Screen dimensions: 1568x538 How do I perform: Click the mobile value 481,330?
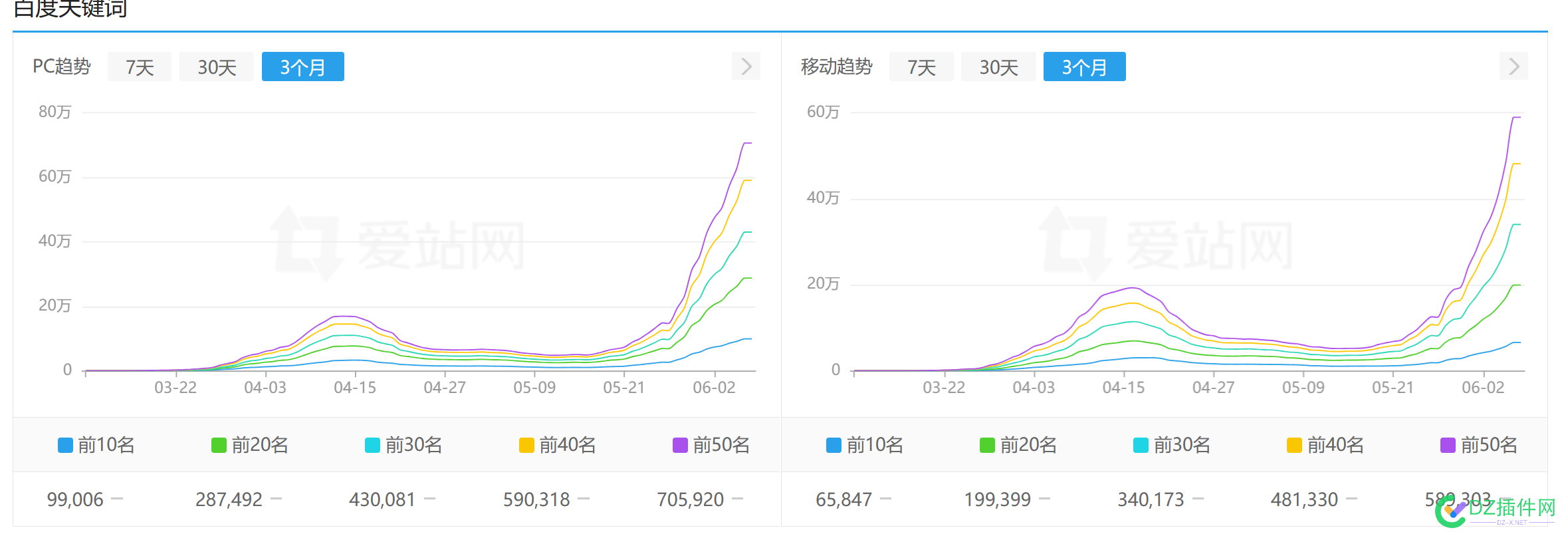[x=1304, y=499]
